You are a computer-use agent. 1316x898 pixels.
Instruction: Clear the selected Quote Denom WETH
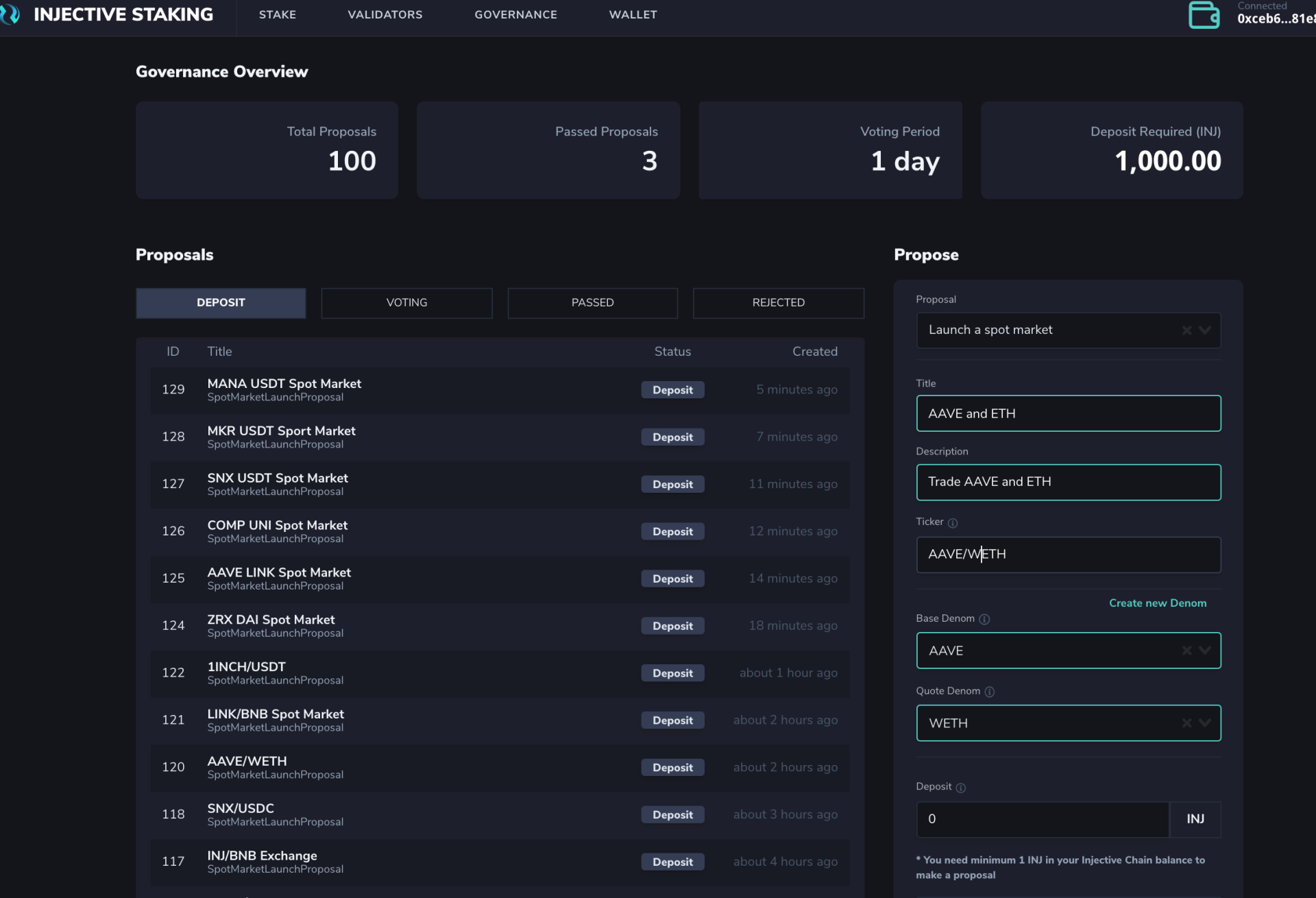1187,723
